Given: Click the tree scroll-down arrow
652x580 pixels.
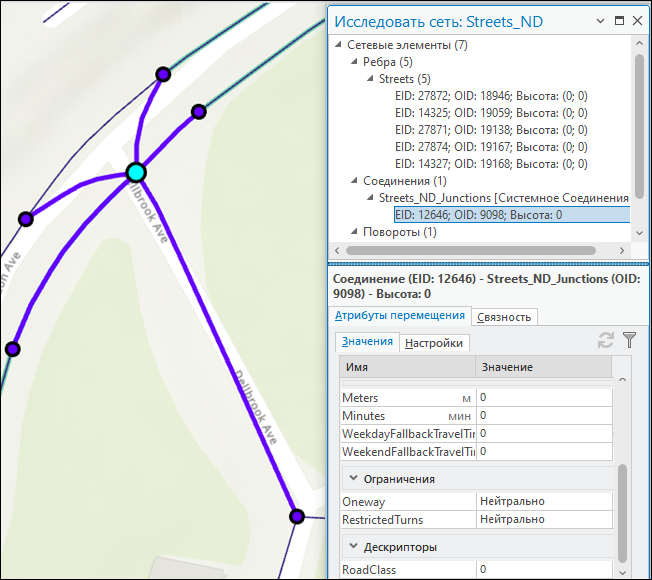Looking at the screenshot, I should click(640, 233).
